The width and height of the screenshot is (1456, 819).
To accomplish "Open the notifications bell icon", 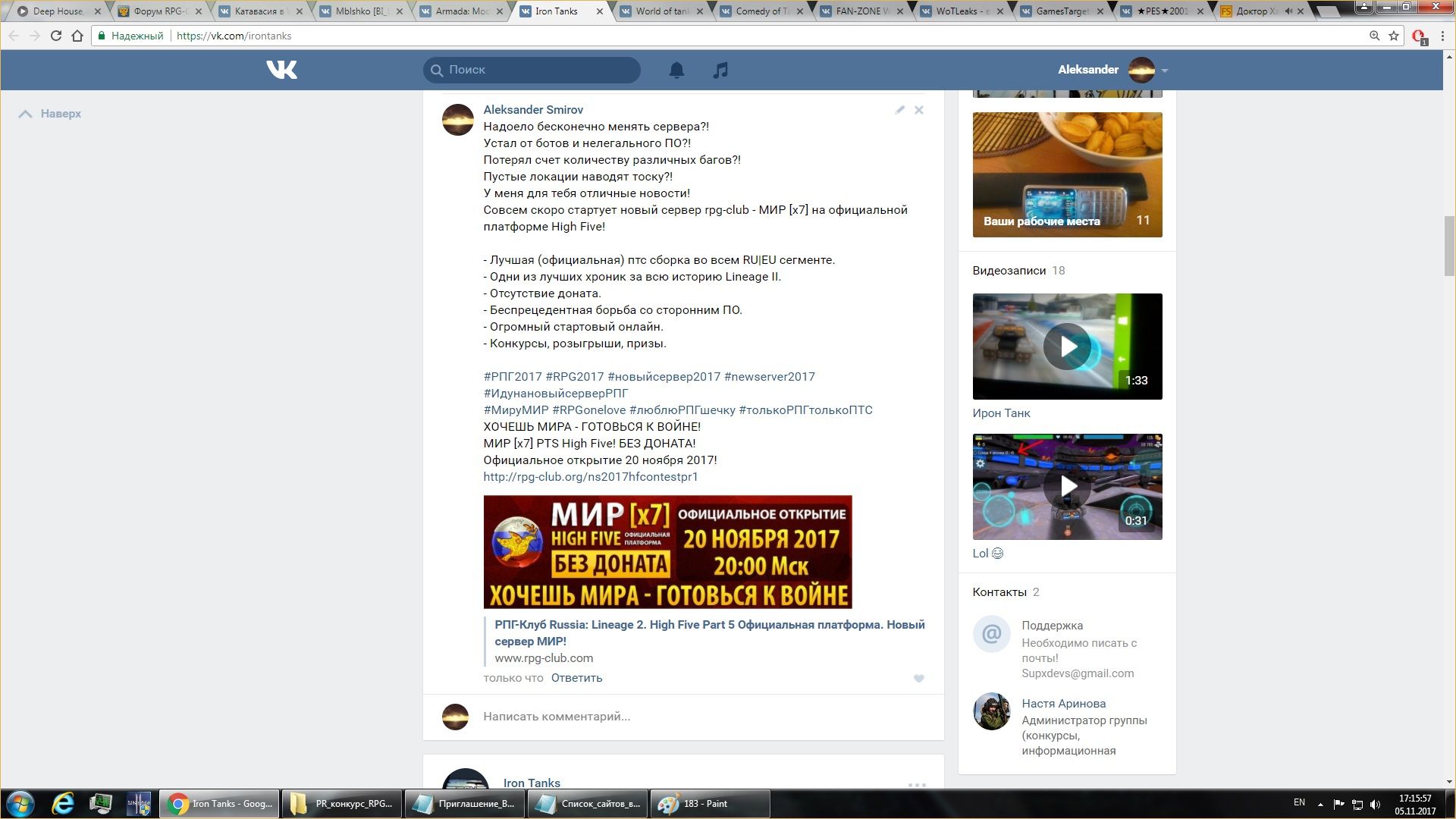I will (676, 70).
